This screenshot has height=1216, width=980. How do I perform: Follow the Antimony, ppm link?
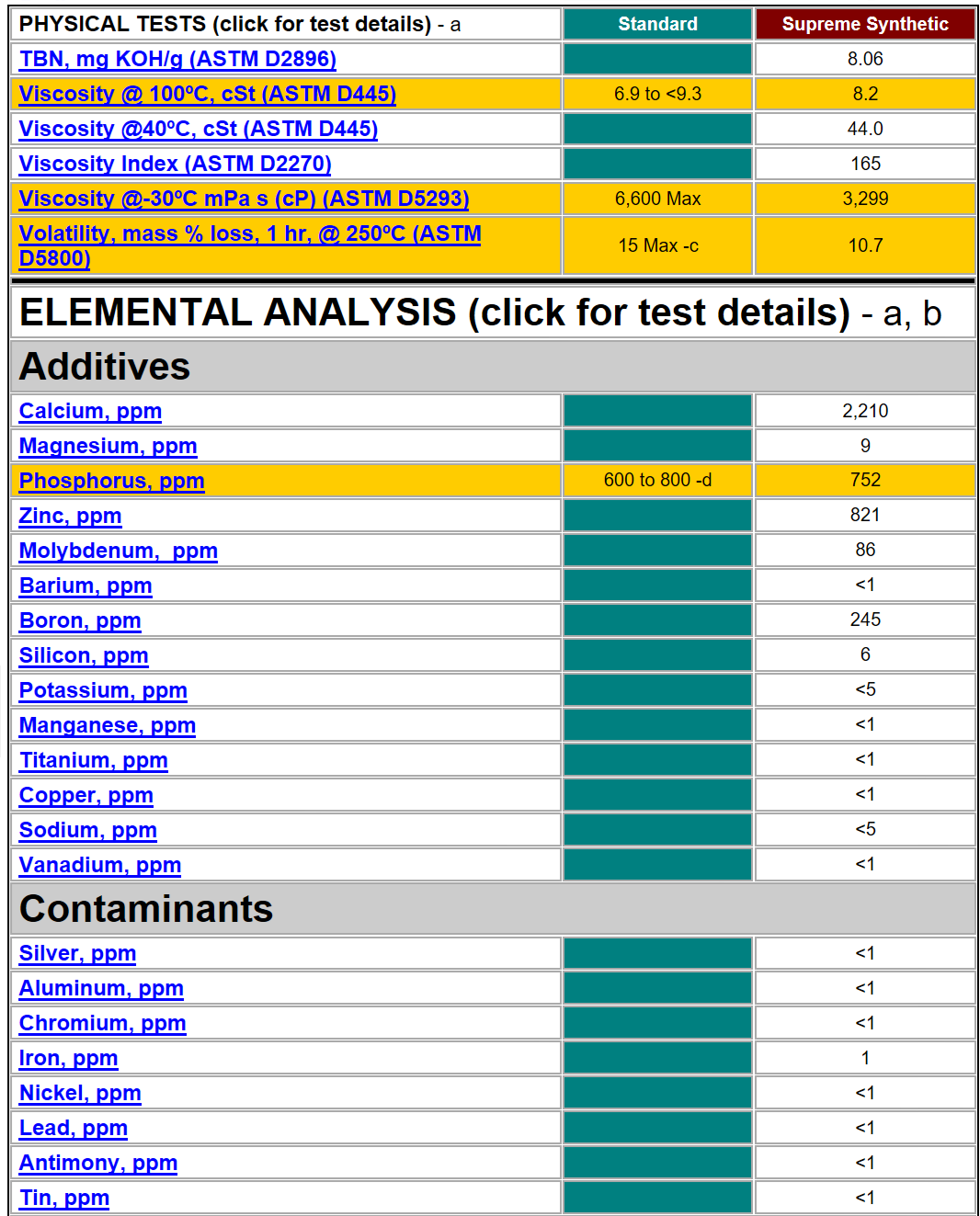click(98, 1163)
